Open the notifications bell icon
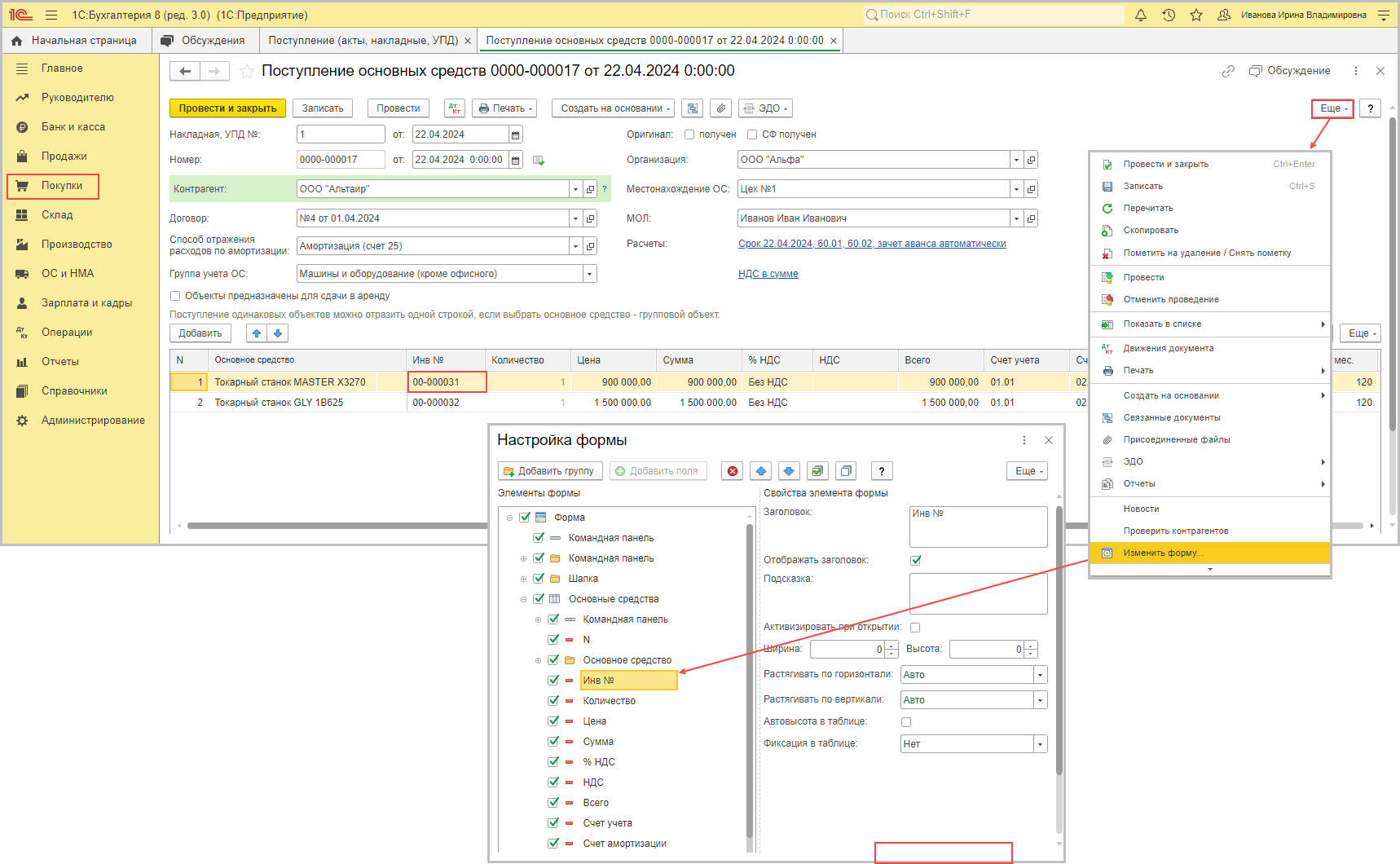 (1141, 15)
